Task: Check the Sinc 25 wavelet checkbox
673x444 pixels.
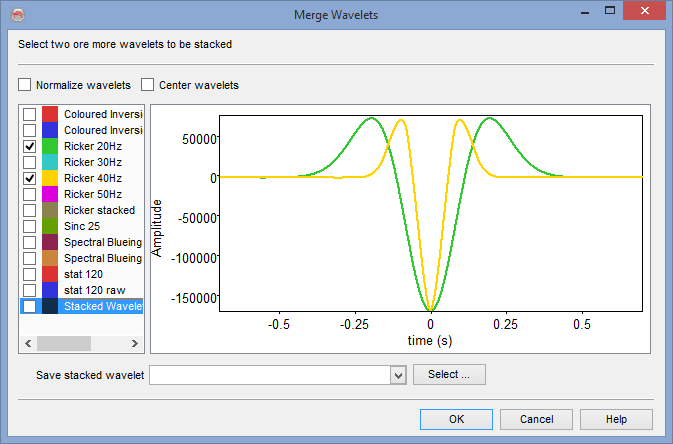Action: (x=30, y=226)
